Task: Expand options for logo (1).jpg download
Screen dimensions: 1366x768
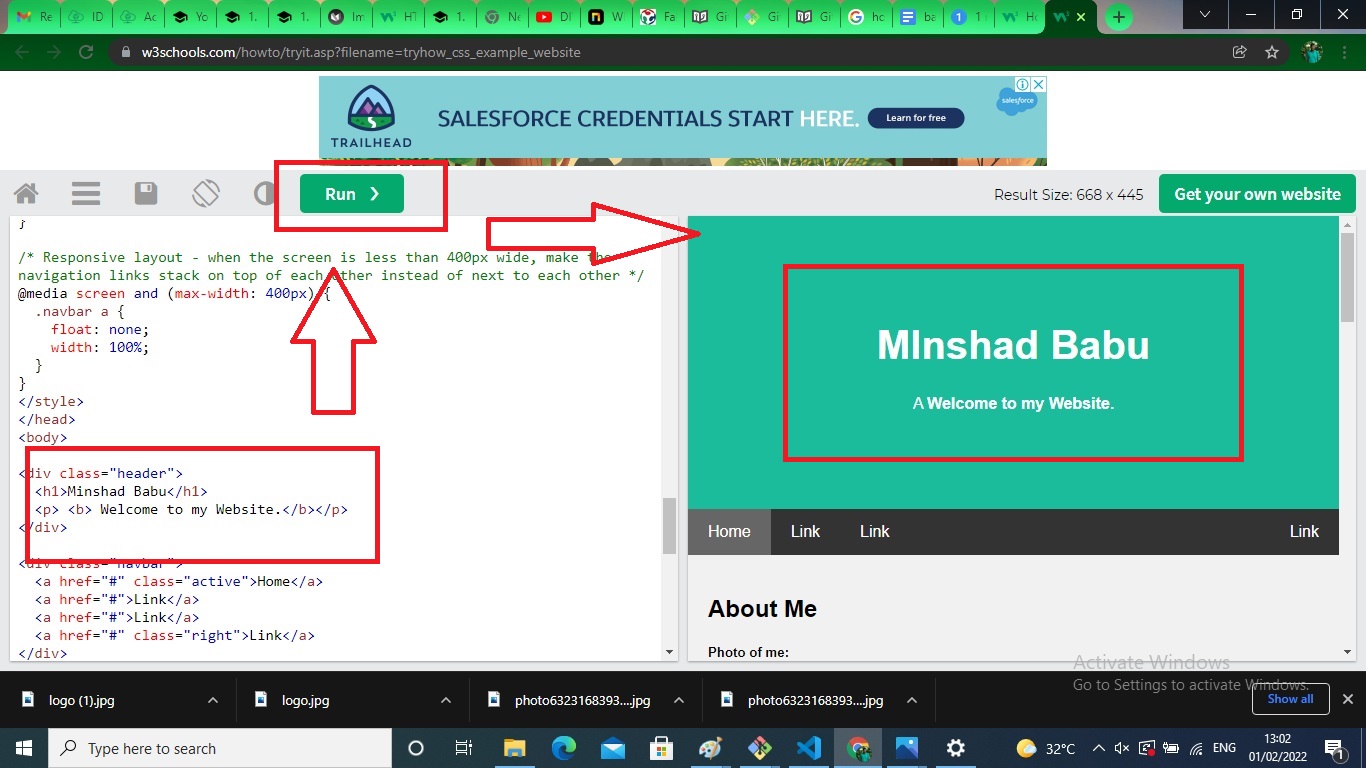Action: pos(211,700)
